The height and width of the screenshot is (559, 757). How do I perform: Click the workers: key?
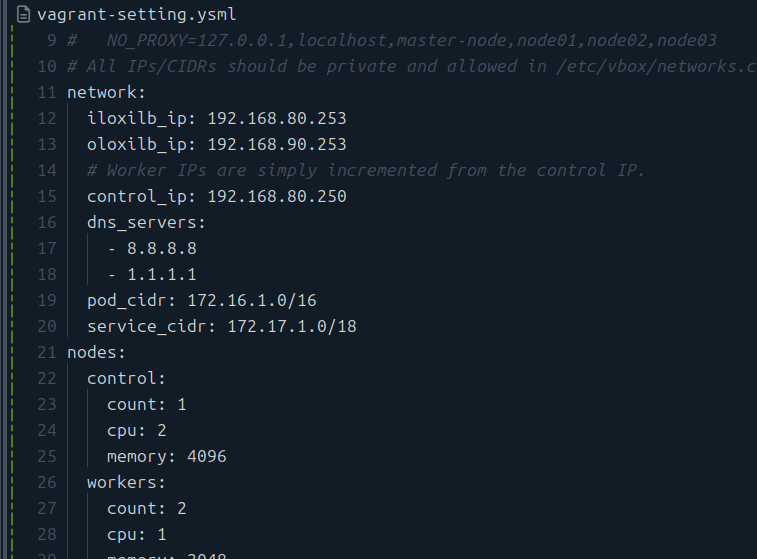[x=126, y=482]
